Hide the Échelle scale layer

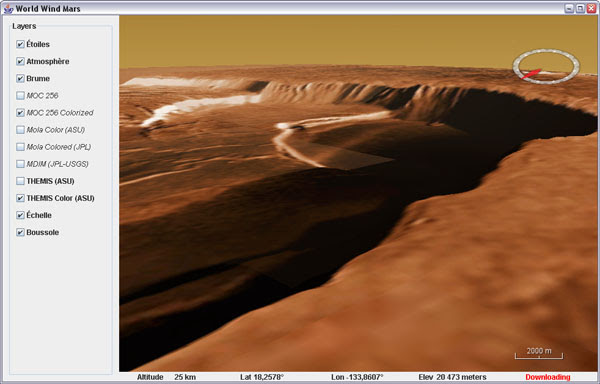click(20, 215)
